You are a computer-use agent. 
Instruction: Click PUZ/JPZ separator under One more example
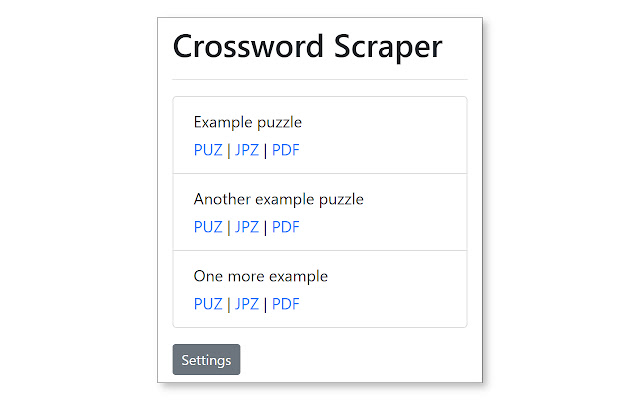tap(228, 304)
